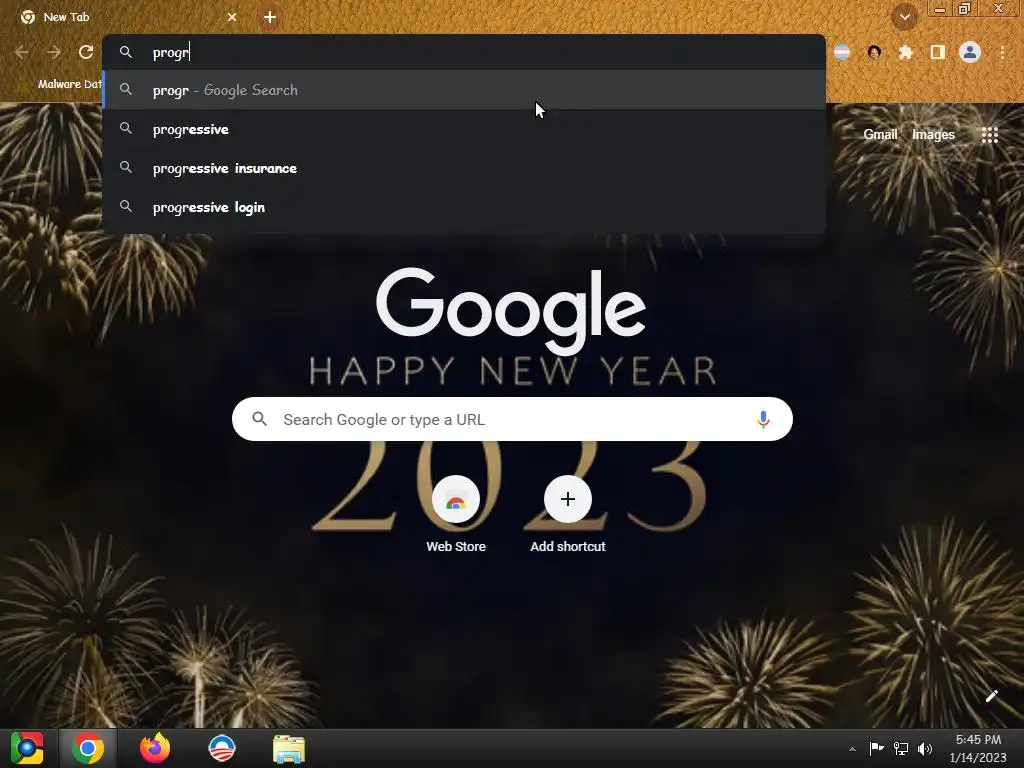Close the New Tab tab
This screenshot has width=1024, height=768.
pyautogui.click(x=232, y=17)
